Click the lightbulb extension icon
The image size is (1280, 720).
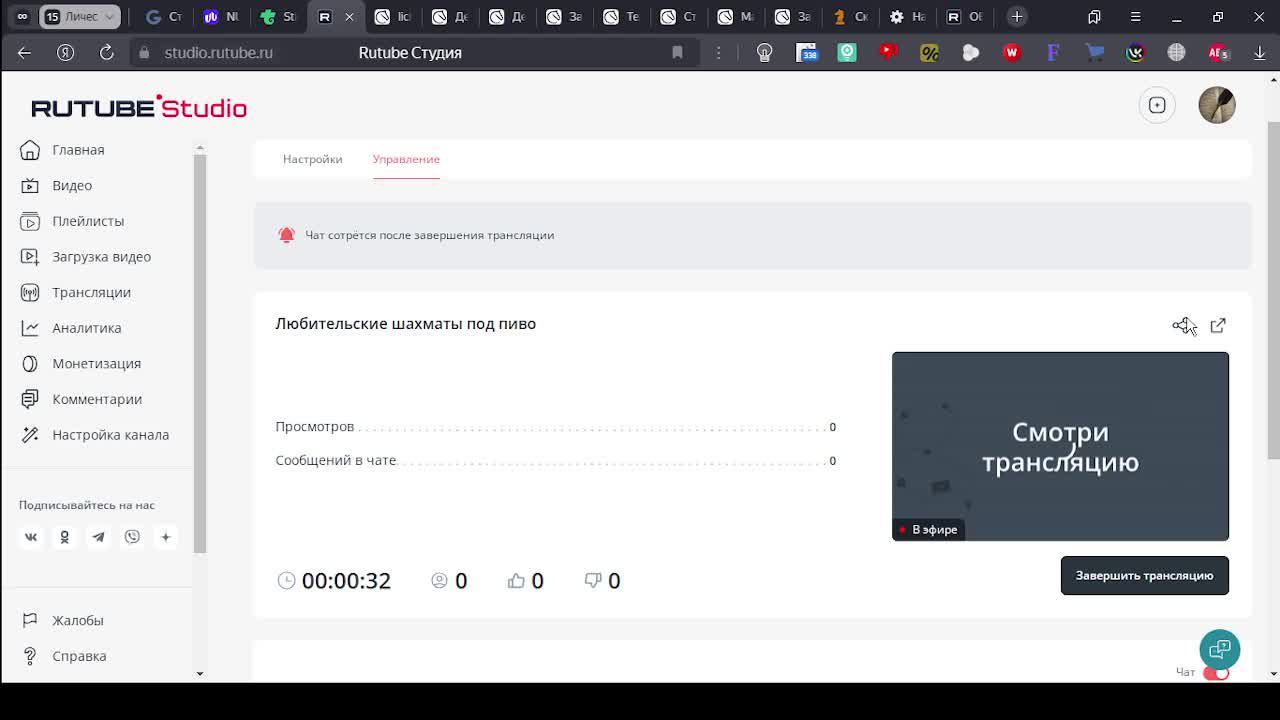[x=765, y=53]
